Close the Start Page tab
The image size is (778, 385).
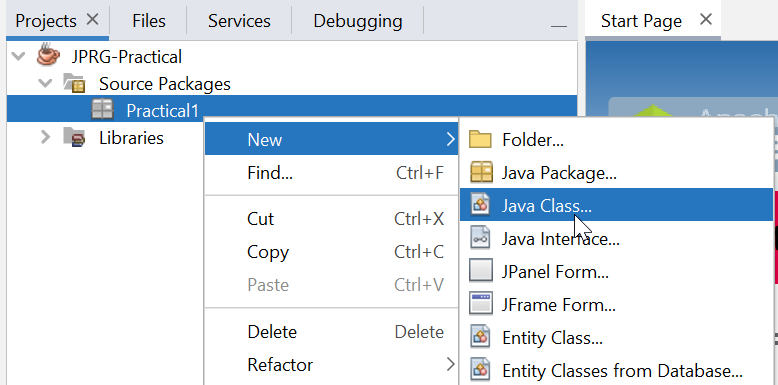tap(706, 19)
